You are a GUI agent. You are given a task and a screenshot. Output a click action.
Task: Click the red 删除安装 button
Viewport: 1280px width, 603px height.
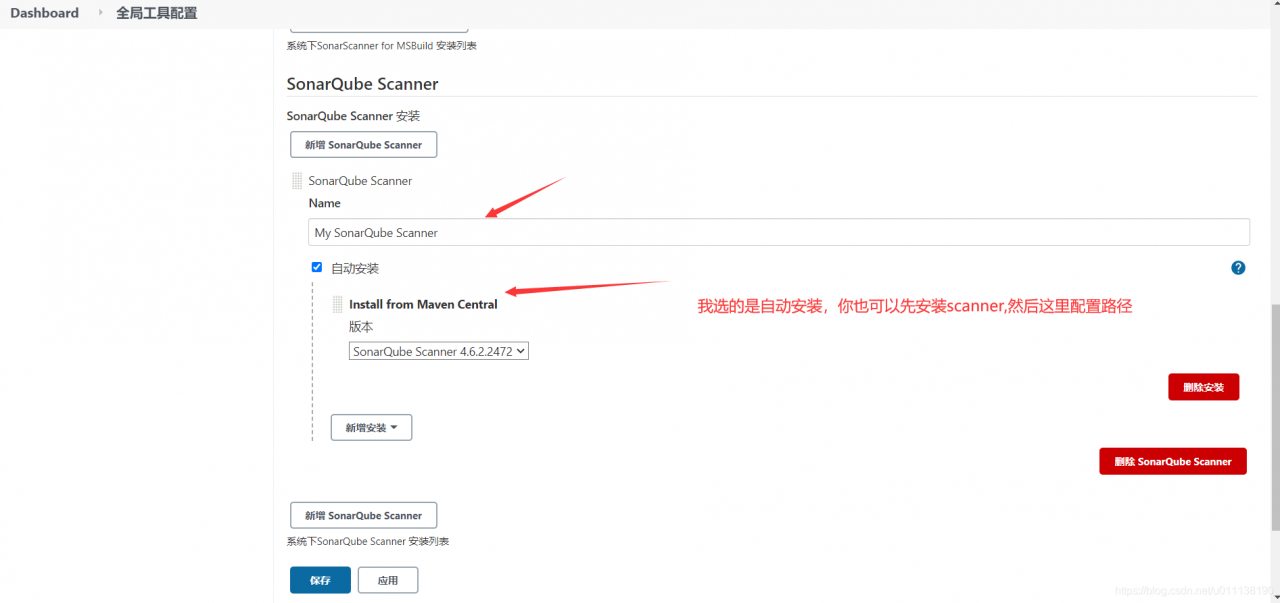click(1204, 387)
